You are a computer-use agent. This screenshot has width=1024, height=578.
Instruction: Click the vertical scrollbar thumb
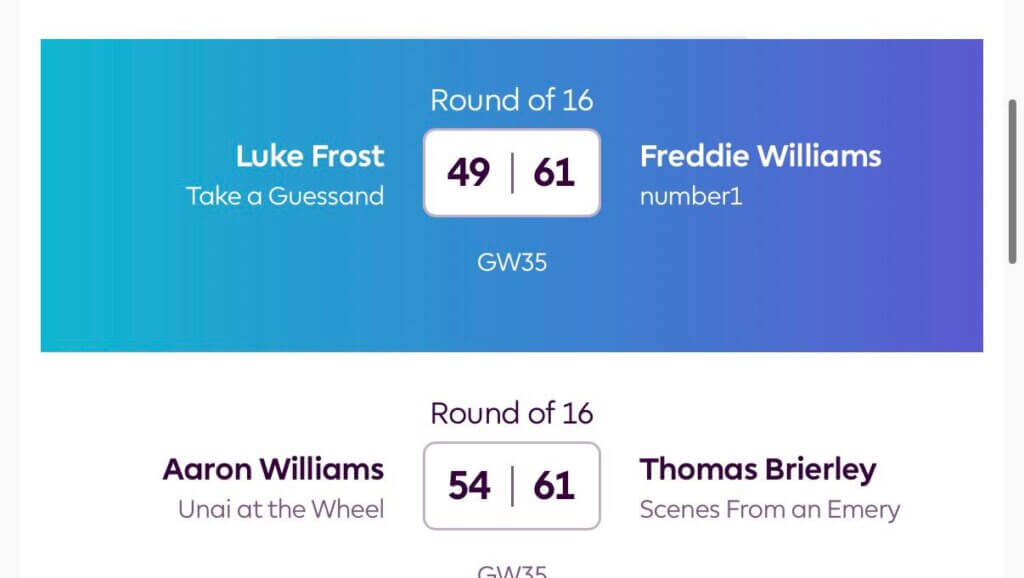click(x=1012, y=182)
